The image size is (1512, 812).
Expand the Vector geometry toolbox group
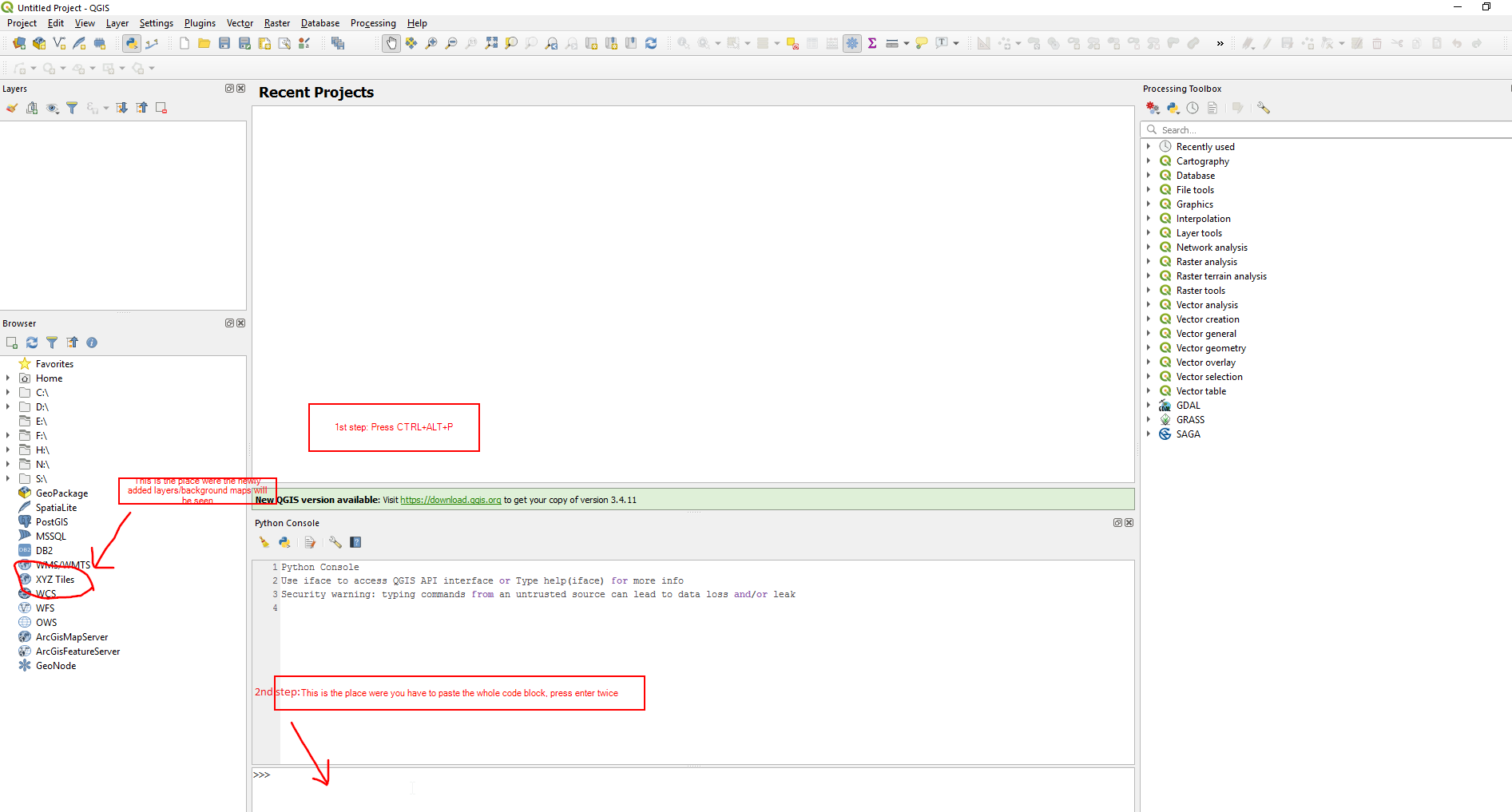coord(1149,348)
